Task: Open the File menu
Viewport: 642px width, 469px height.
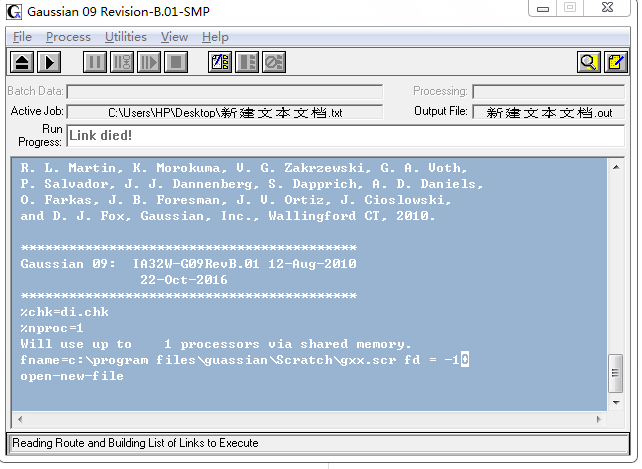Action: 22,37
